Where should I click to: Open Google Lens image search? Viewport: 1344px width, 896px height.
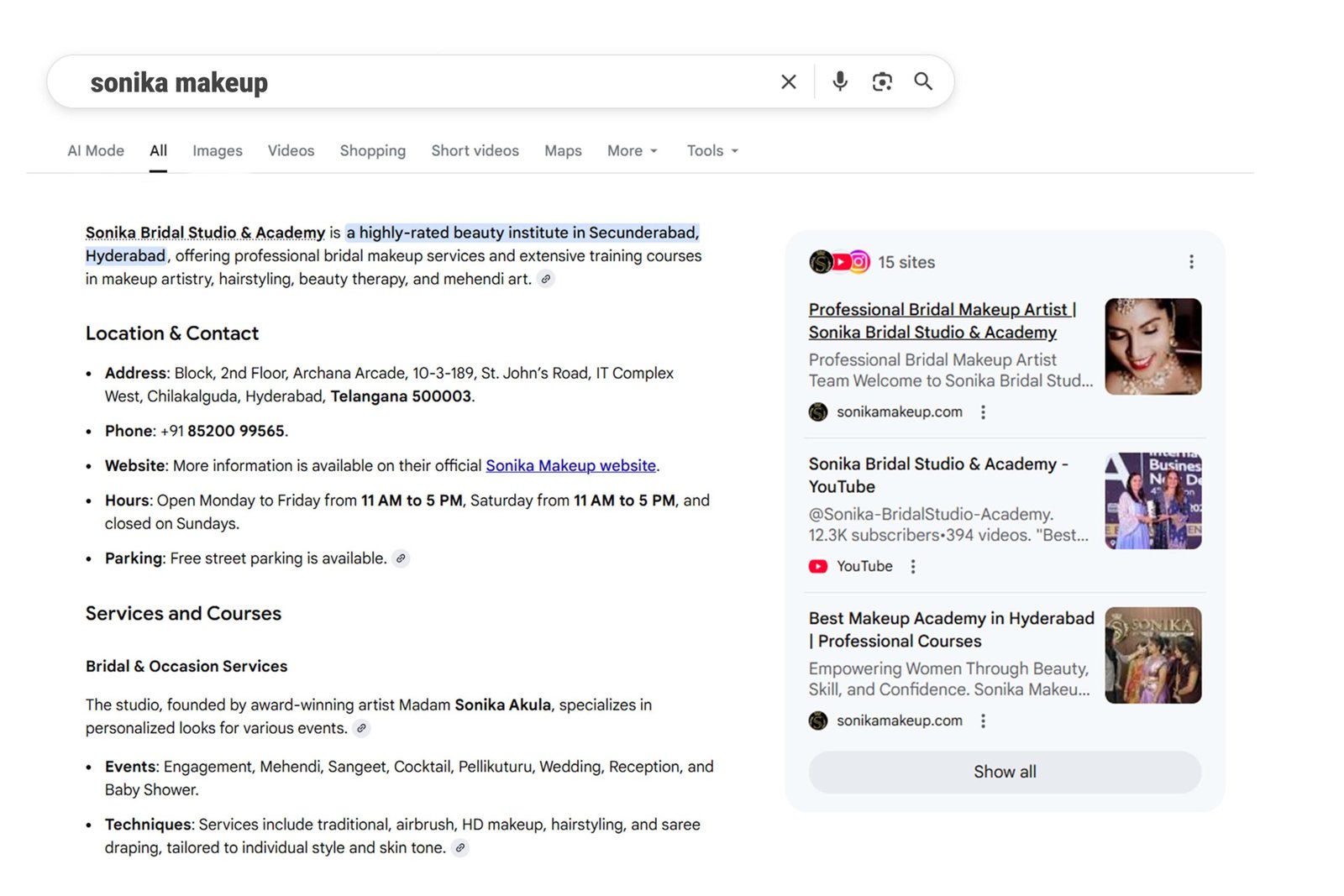882,81
